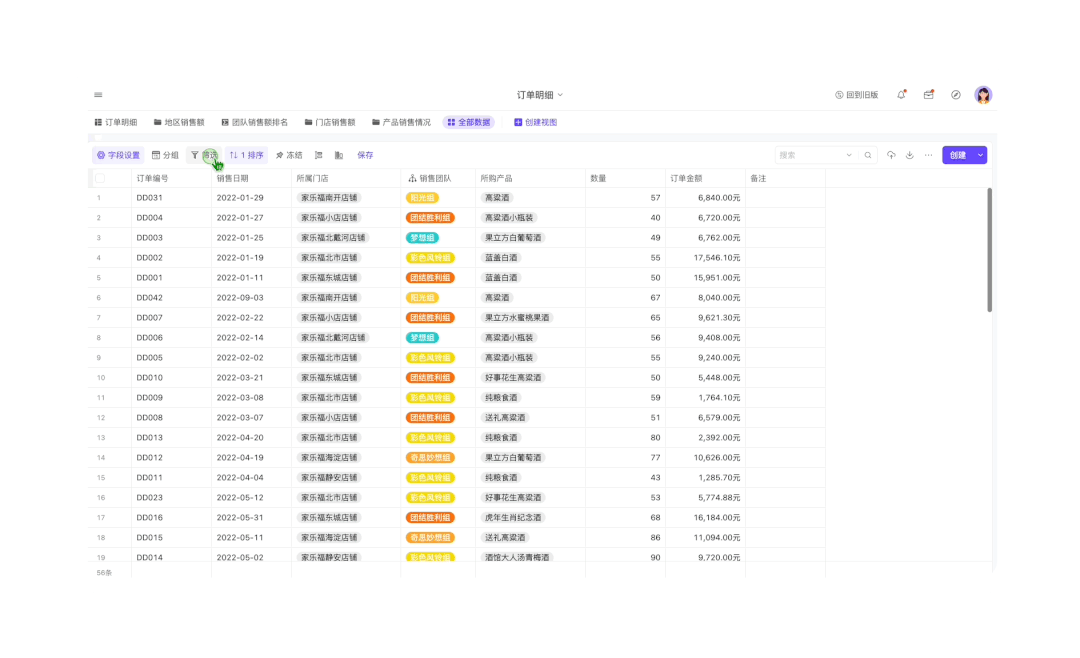Switch to the 地区销售额 view tab
This screenshot has height=658, width=1080.
[179, 123]
